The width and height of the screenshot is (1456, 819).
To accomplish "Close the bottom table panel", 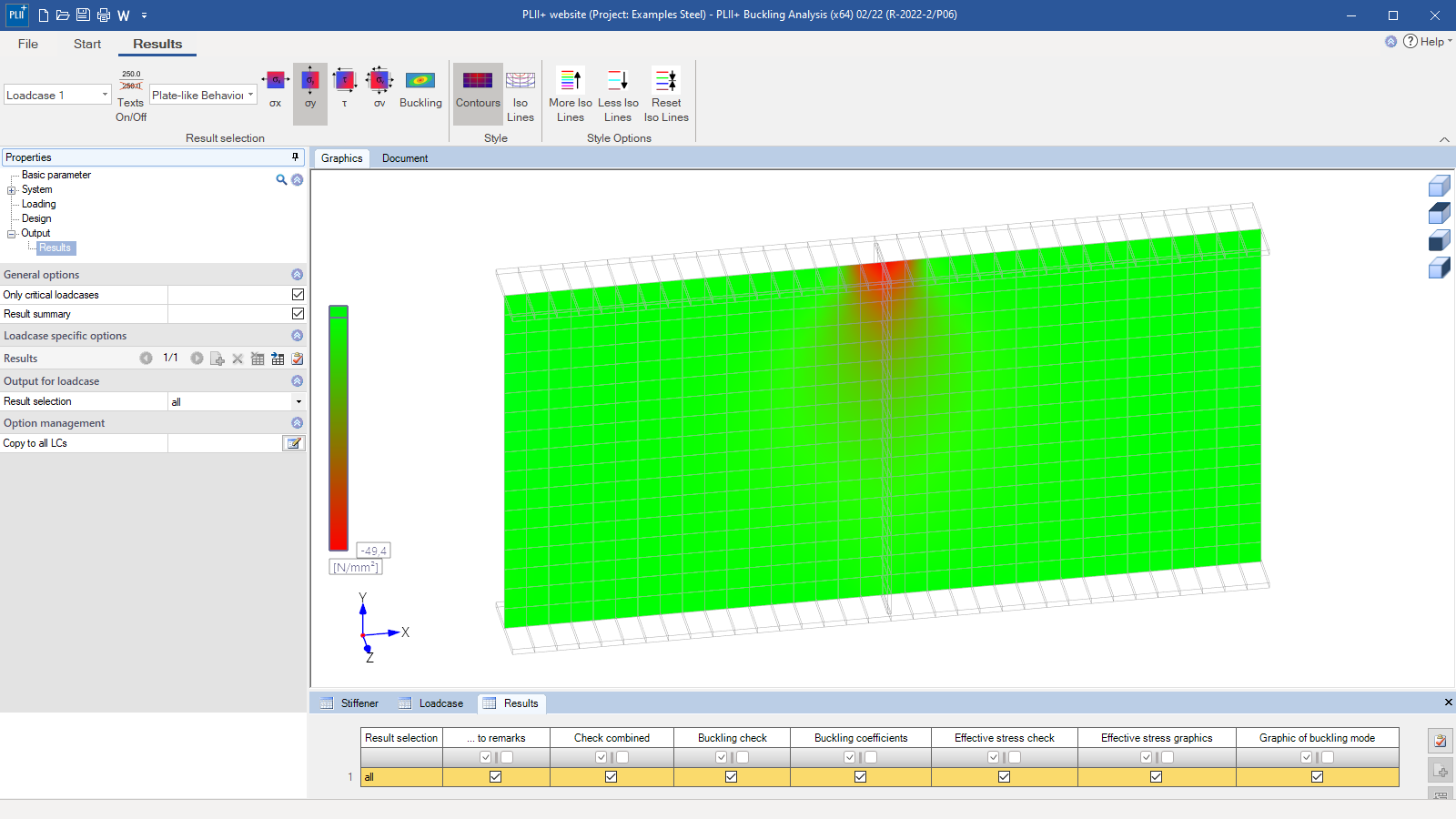I will point(1448,703).
